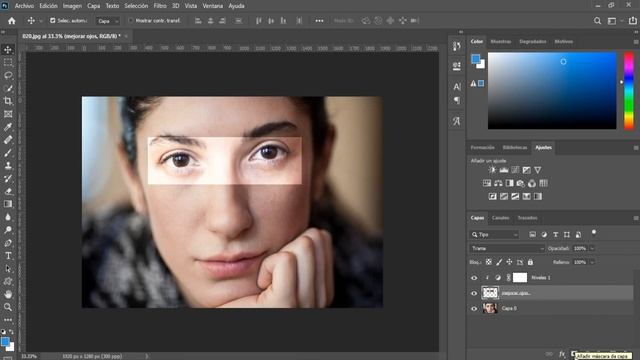Open the Trama blend mode dropdown

(x=507, y=248)
